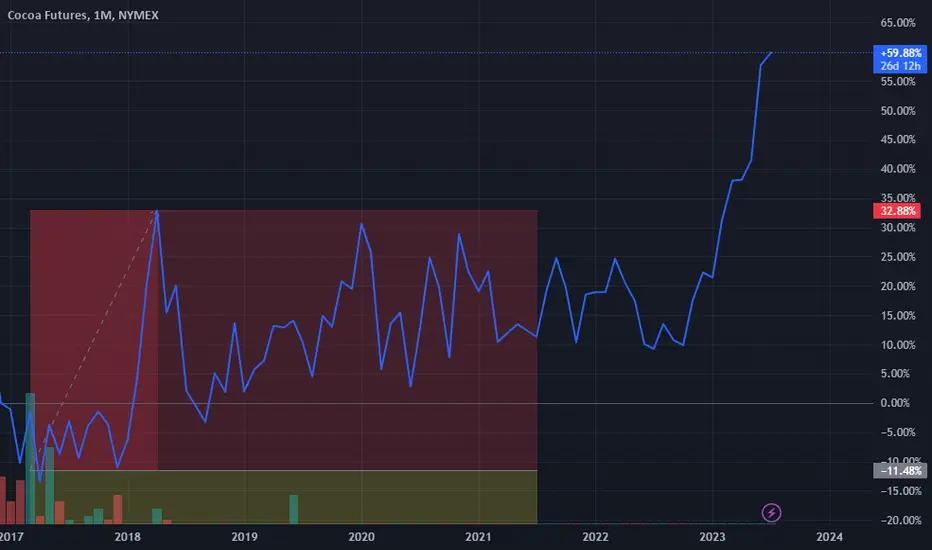Click the 2018 time axis label
932x550 pixels.
[x=127, y=537]
